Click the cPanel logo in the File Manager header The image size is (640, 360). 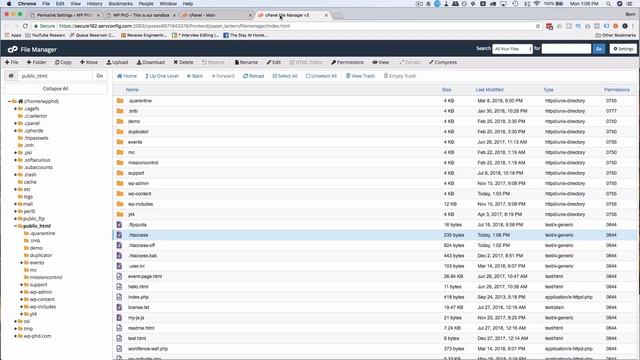coord(12,49)
